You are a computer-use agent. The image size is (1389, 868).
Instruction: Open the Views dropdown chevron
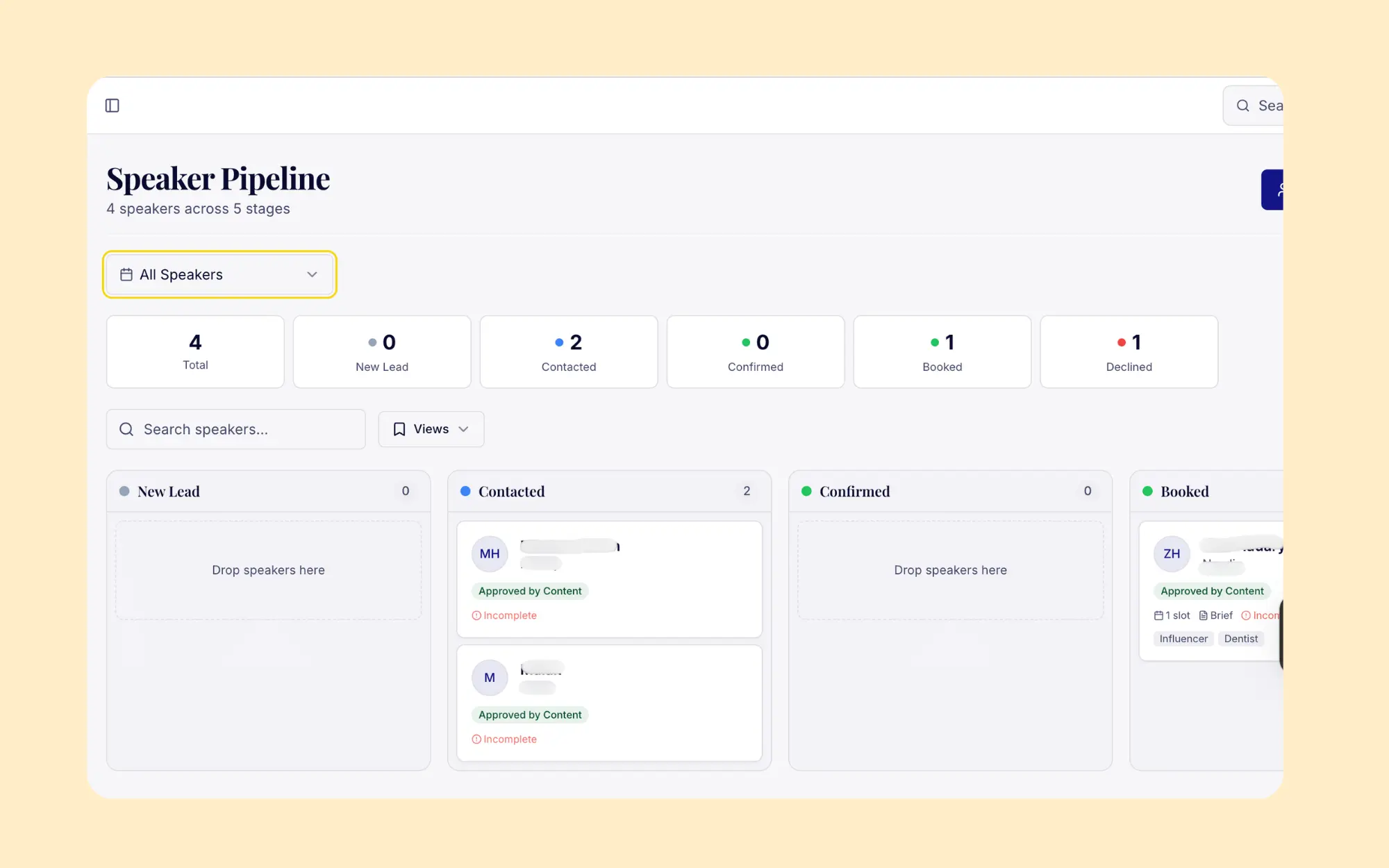click(x=463, y=429)
